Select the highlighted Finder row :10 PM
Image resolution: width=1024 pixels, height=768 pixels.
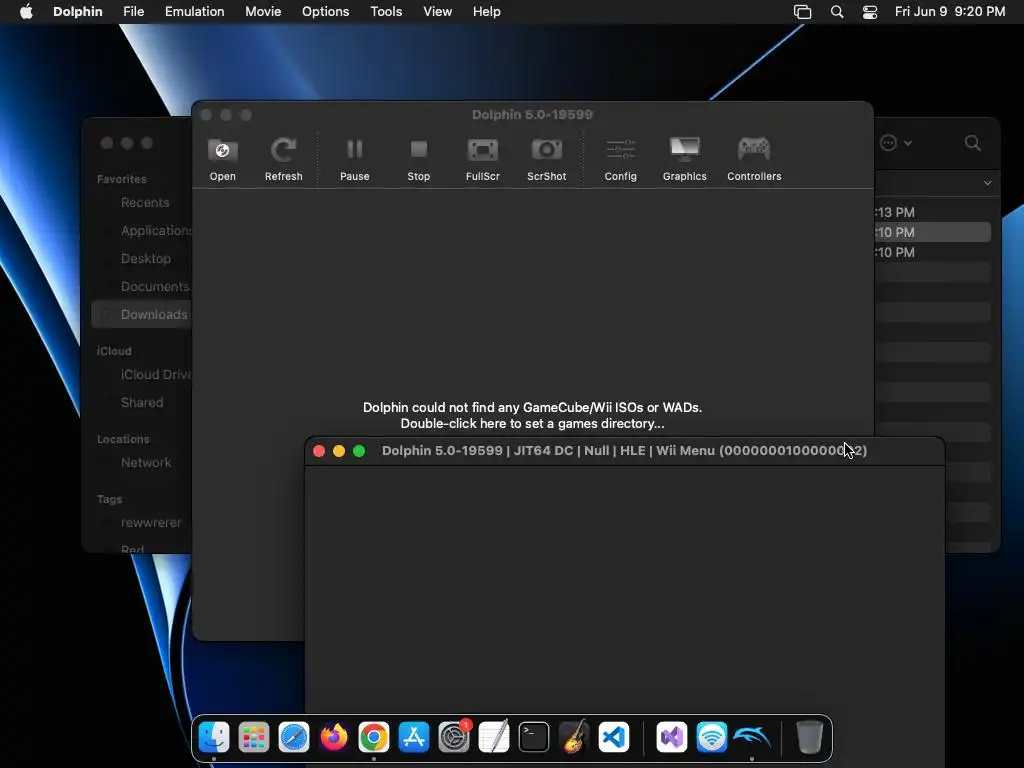933,232
